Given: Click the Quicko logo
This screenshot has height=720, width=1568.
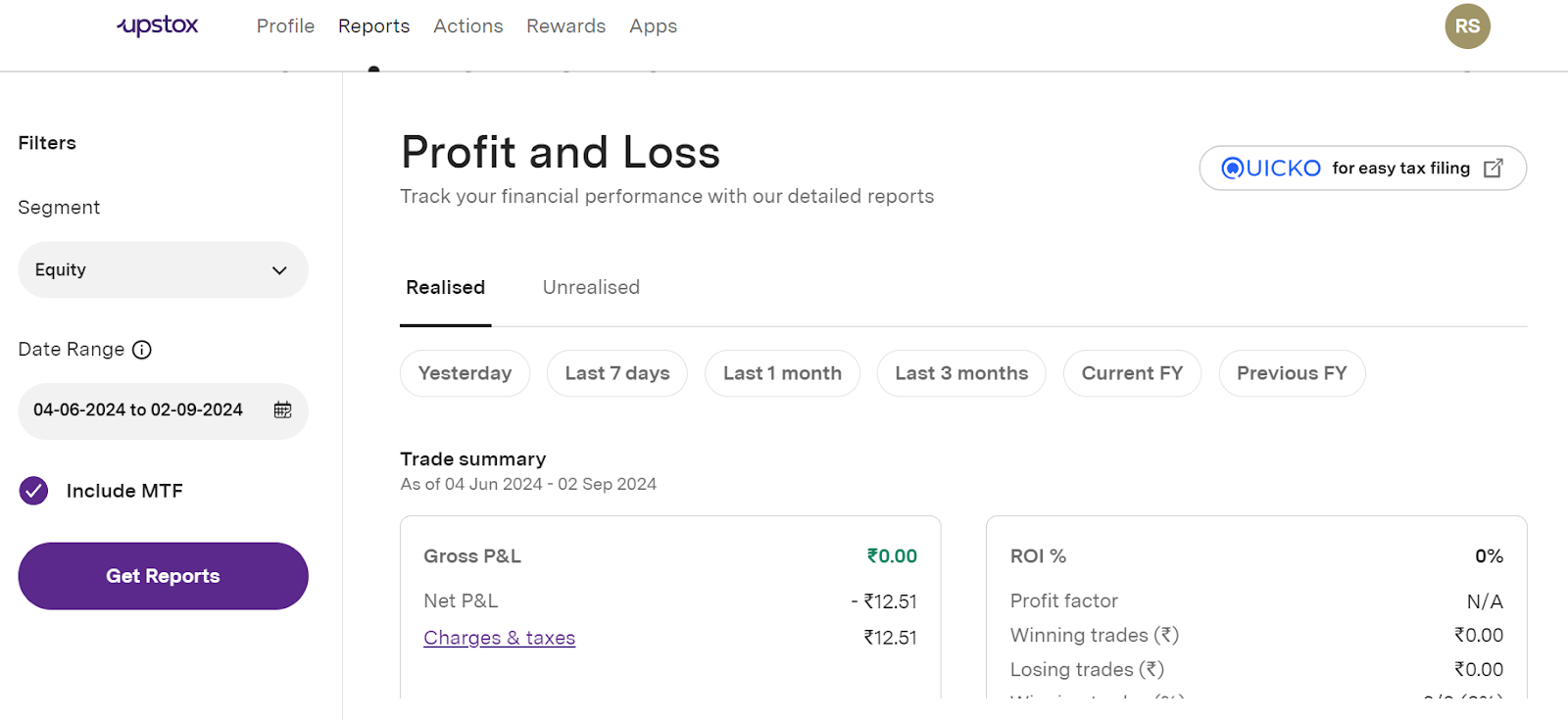Looking at the screenshot, I should tap(1271, 168).
